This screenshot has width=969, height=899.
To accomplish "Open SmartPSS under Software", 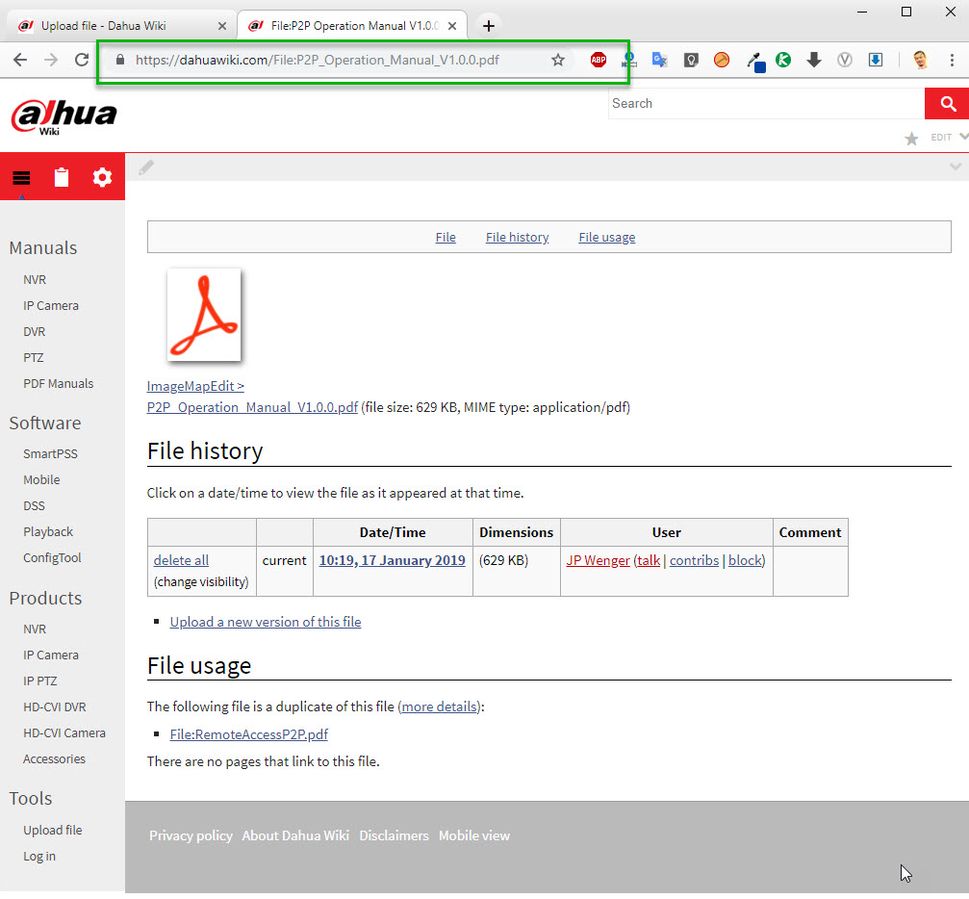I will (50, 454).
